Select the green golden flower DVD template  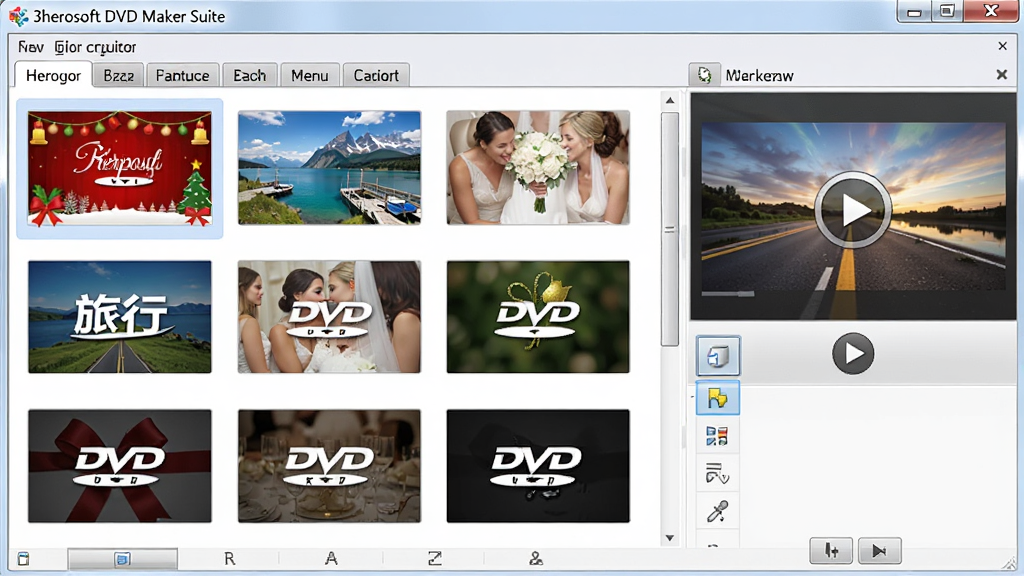click(x=538, y=317)
